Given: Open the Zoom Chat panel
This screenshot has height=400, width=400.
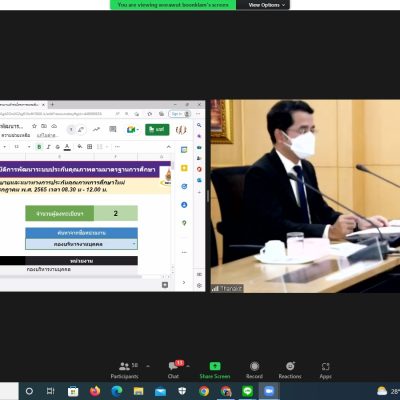Looking at the screenshot, I should coord(173,370).
